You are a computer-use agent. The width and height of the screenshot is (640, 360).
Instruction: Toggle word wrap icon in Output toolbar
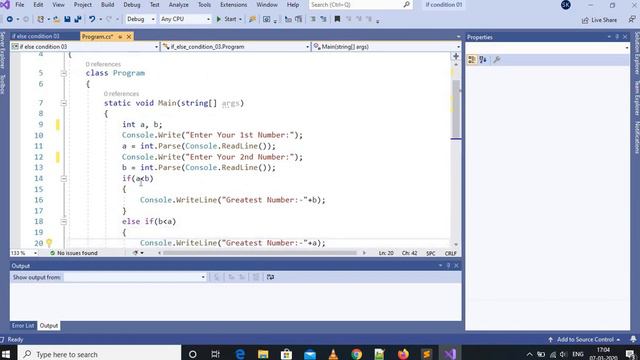[270, 277]
